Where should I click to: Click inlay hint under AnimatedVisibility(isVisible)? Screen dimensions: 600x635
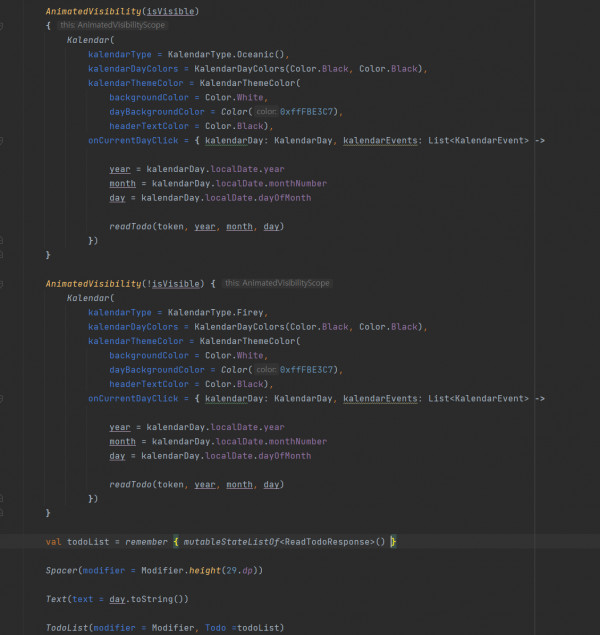113,25
